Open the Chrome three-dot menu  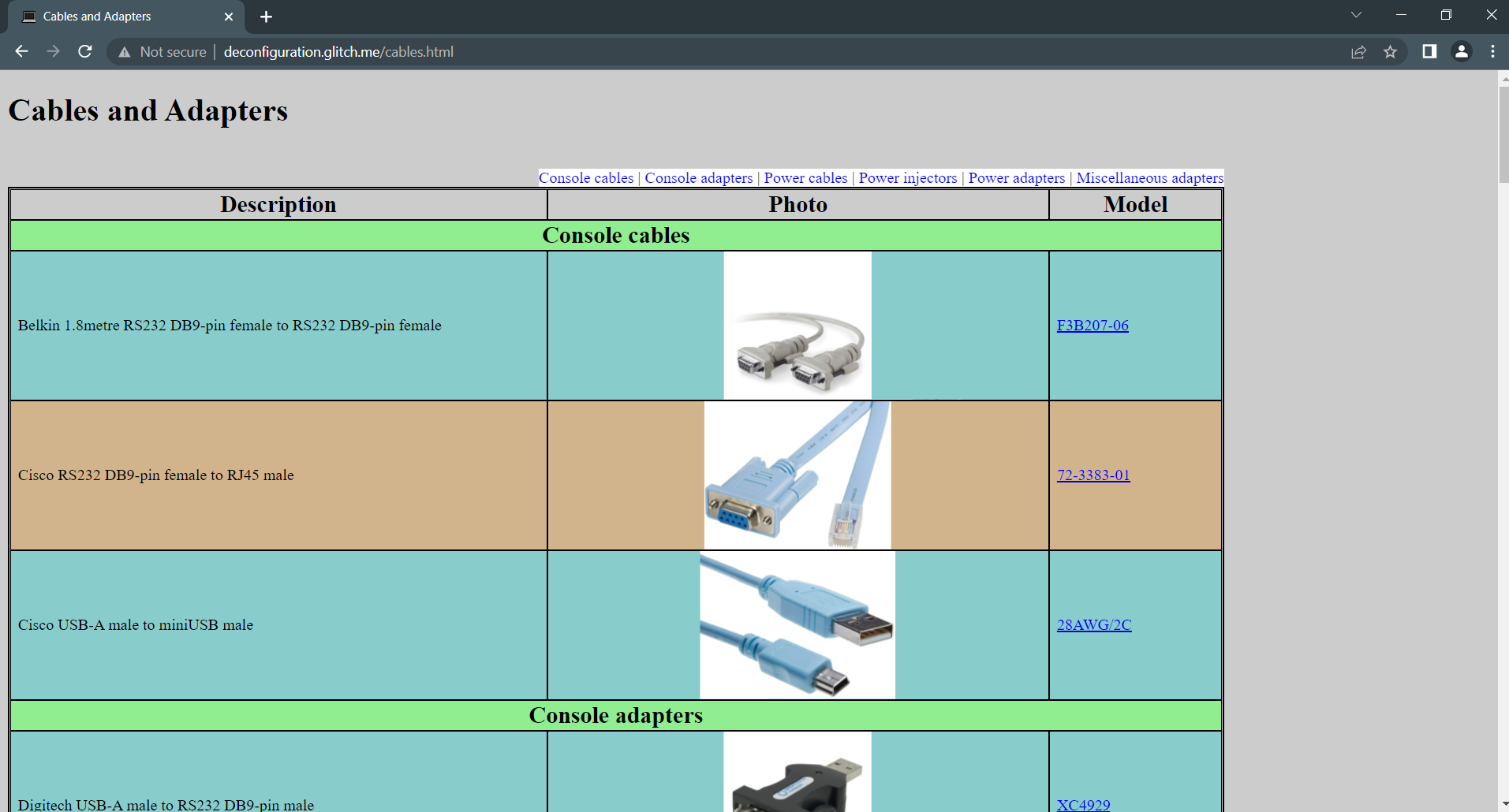point(1492,52)
